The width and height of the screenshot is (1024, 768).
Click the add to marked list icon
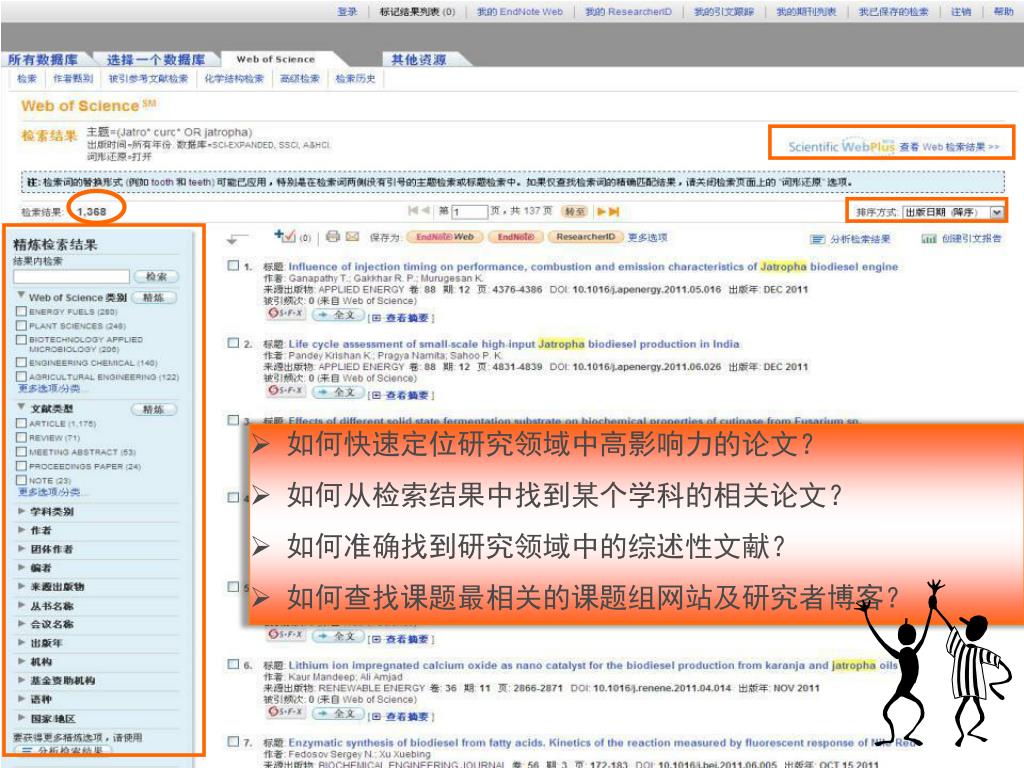[x=285, y=236]
